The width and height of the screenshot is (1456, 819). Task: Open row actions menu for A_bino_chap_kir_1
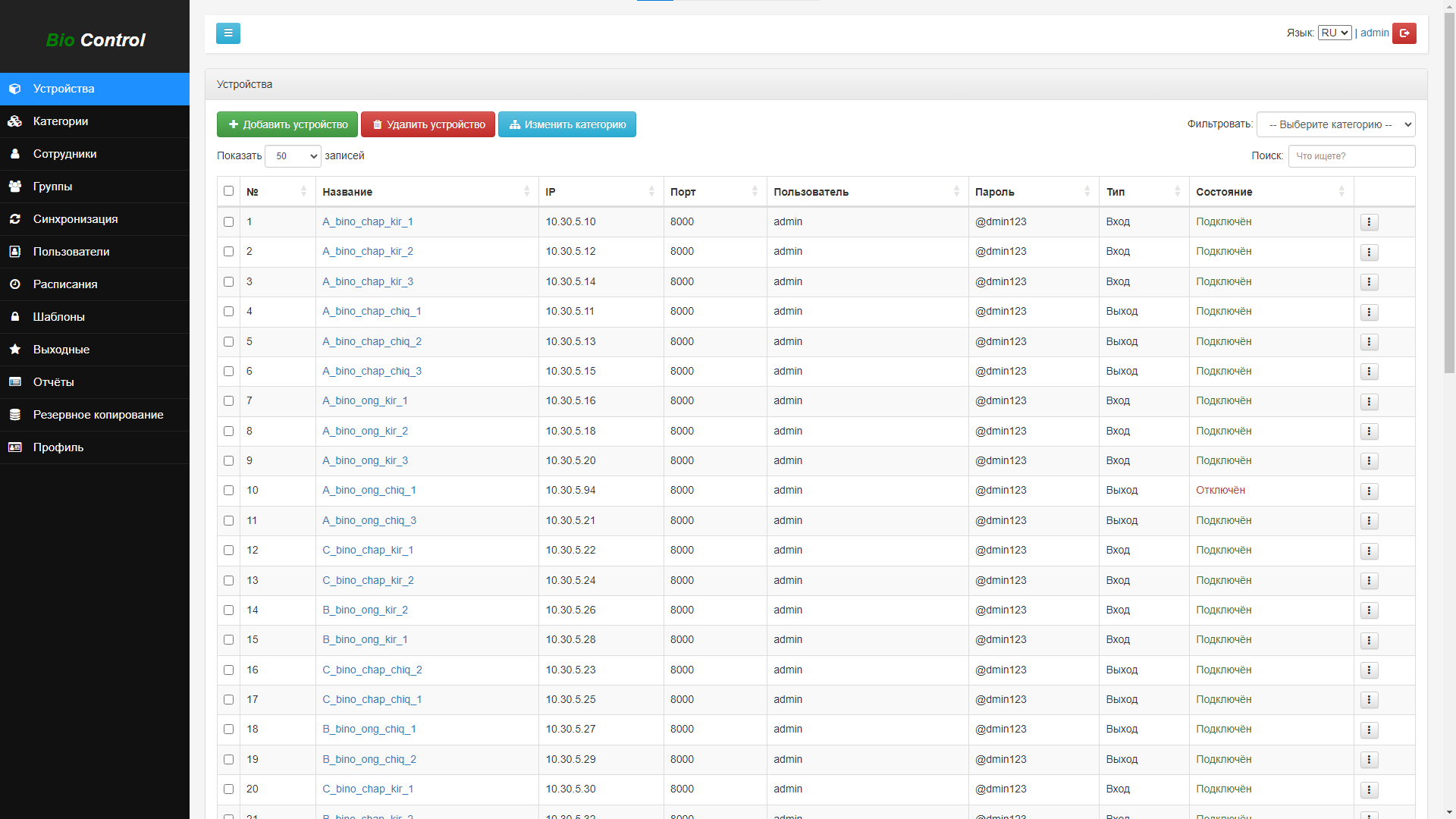pyautogui.click(x=1370, y=222)
